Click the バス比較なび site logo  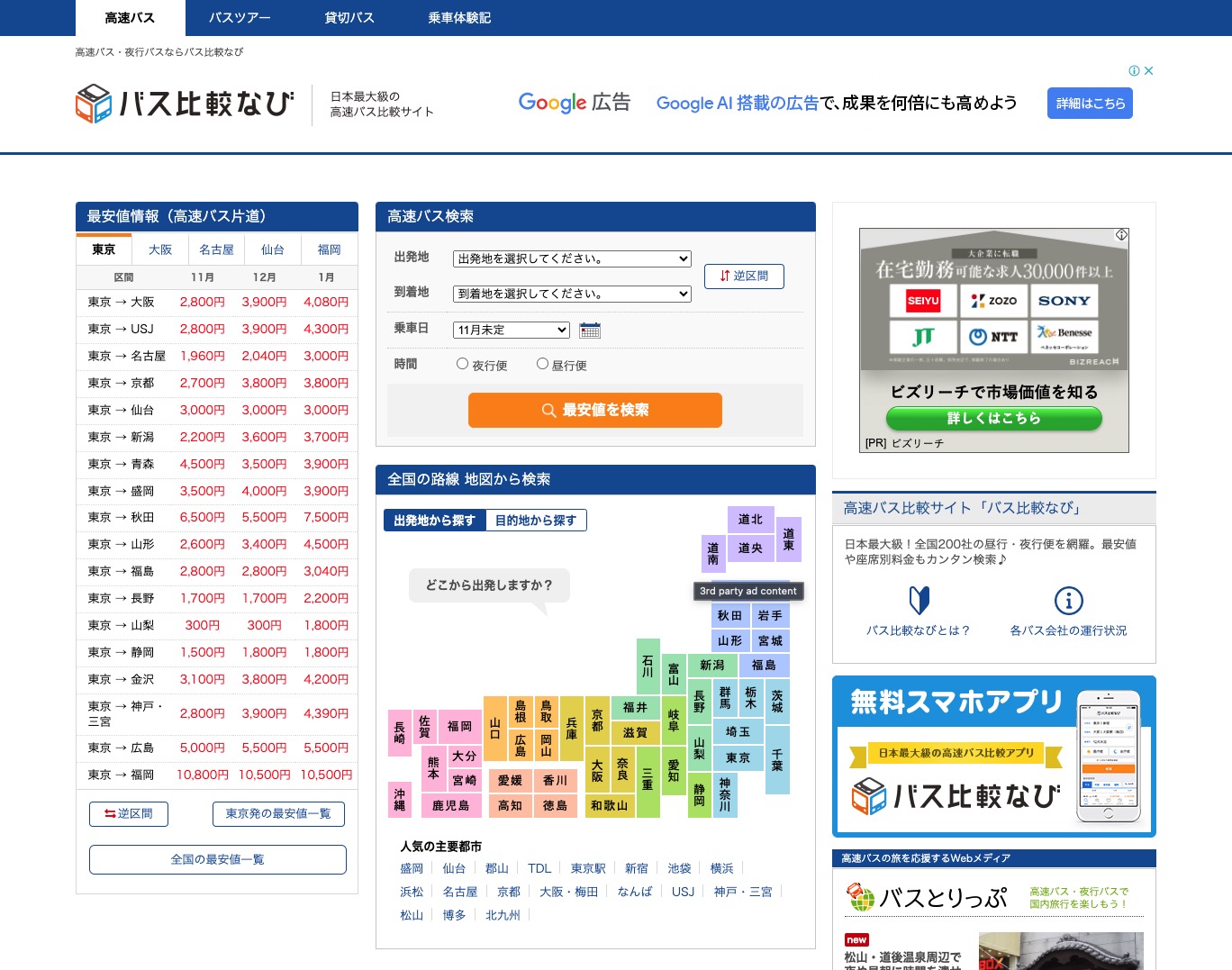click(185, 104)
